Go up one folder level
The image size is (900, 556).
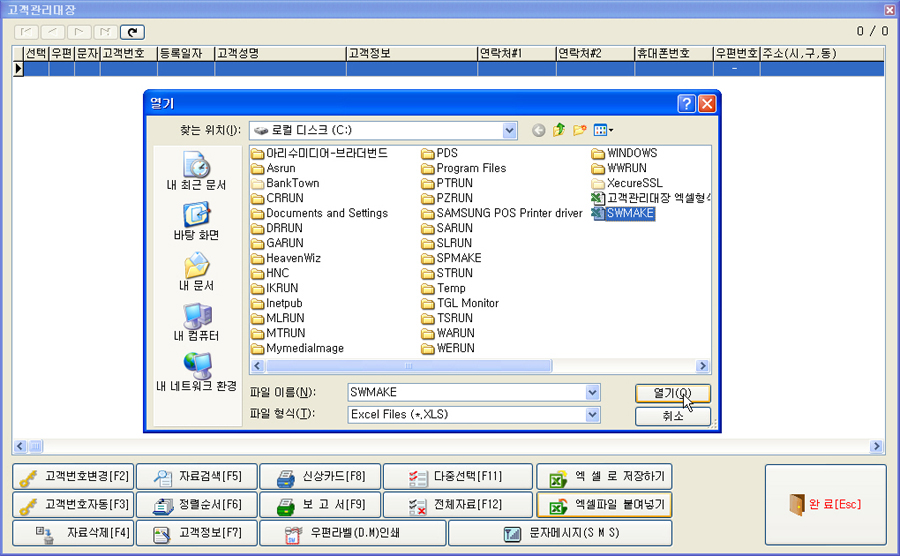(558, 130)
